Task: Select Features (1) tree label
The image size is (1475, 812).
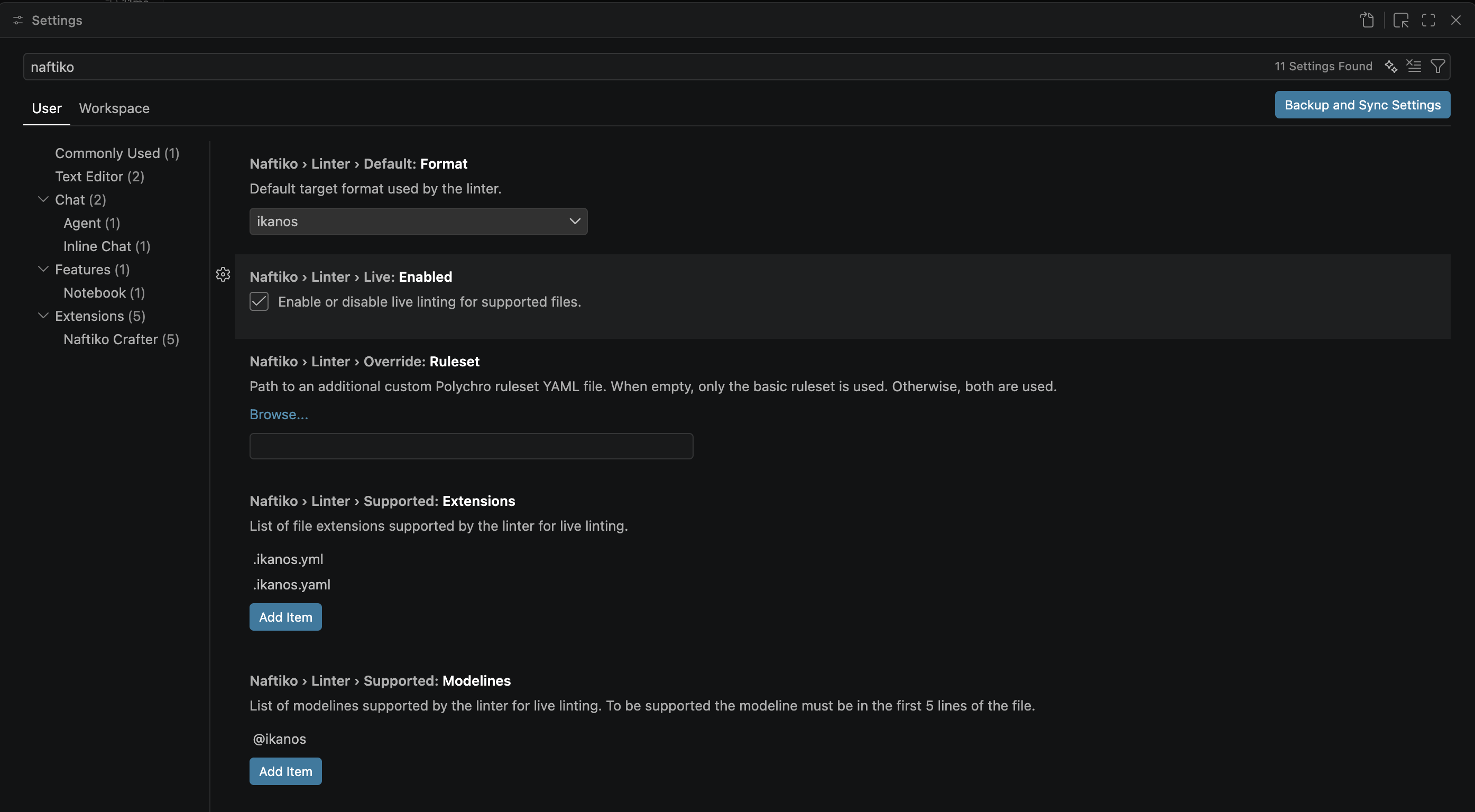Action: tap(92, 269)
